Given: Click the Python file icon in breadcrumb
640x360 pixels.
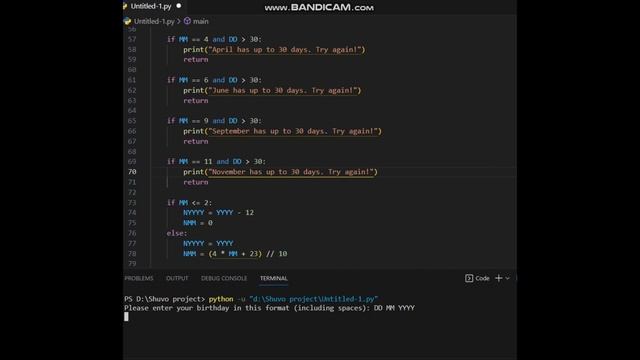Looking at the screenshot, I should point(127,21).
